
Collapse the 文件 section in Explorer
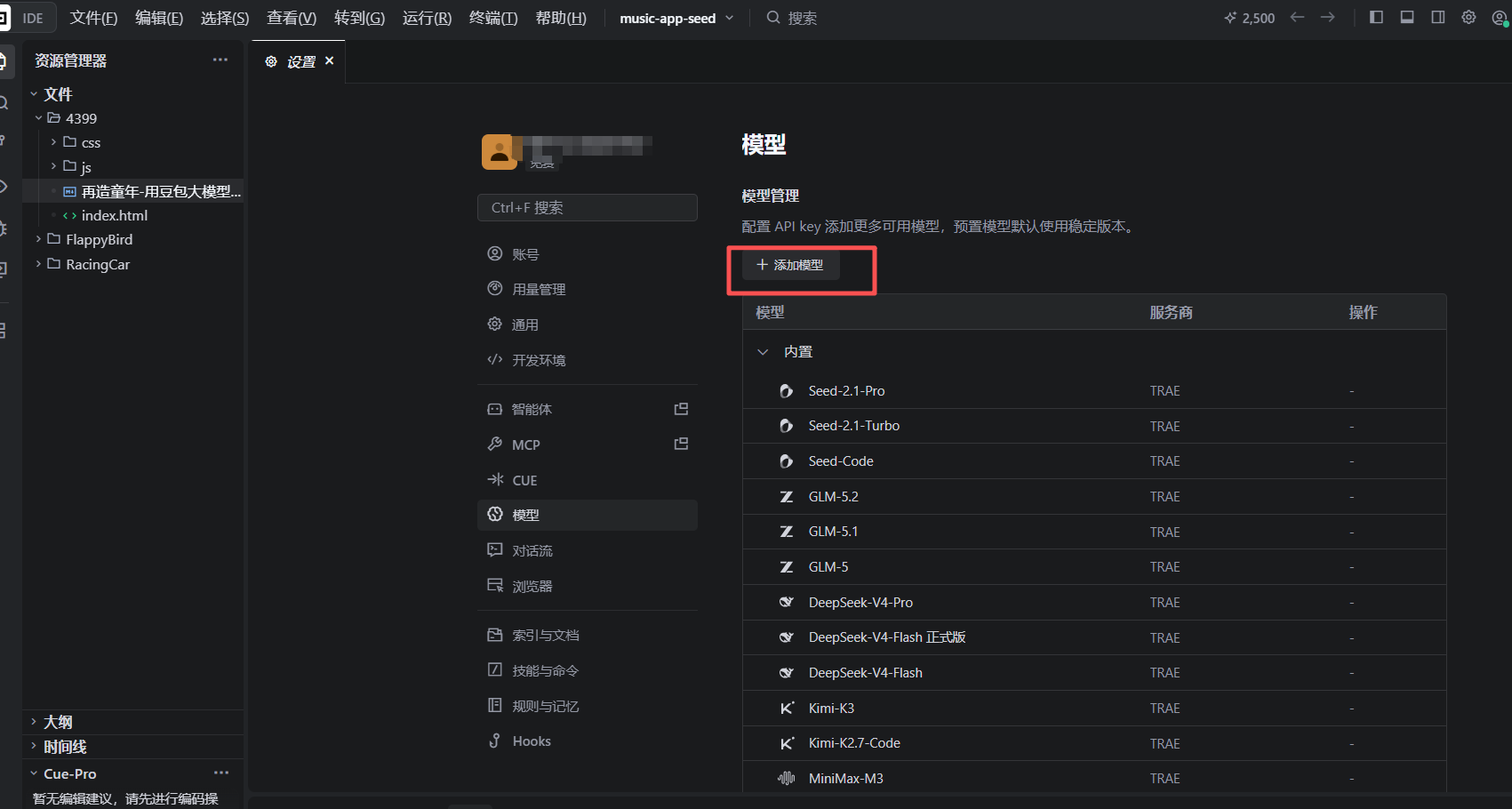pos(34,93)
